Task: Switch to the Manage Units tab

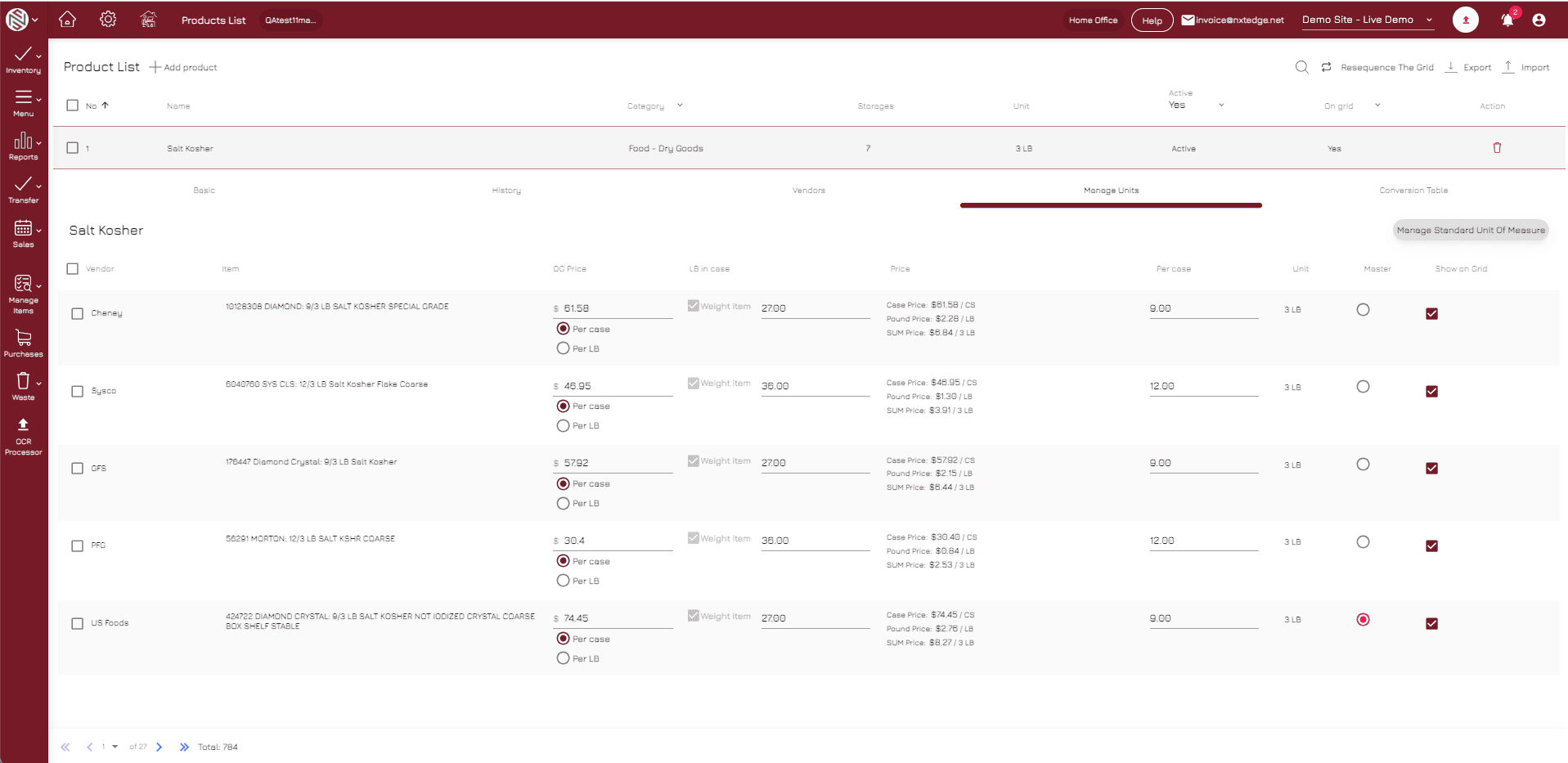Action: click(1111, 191)
